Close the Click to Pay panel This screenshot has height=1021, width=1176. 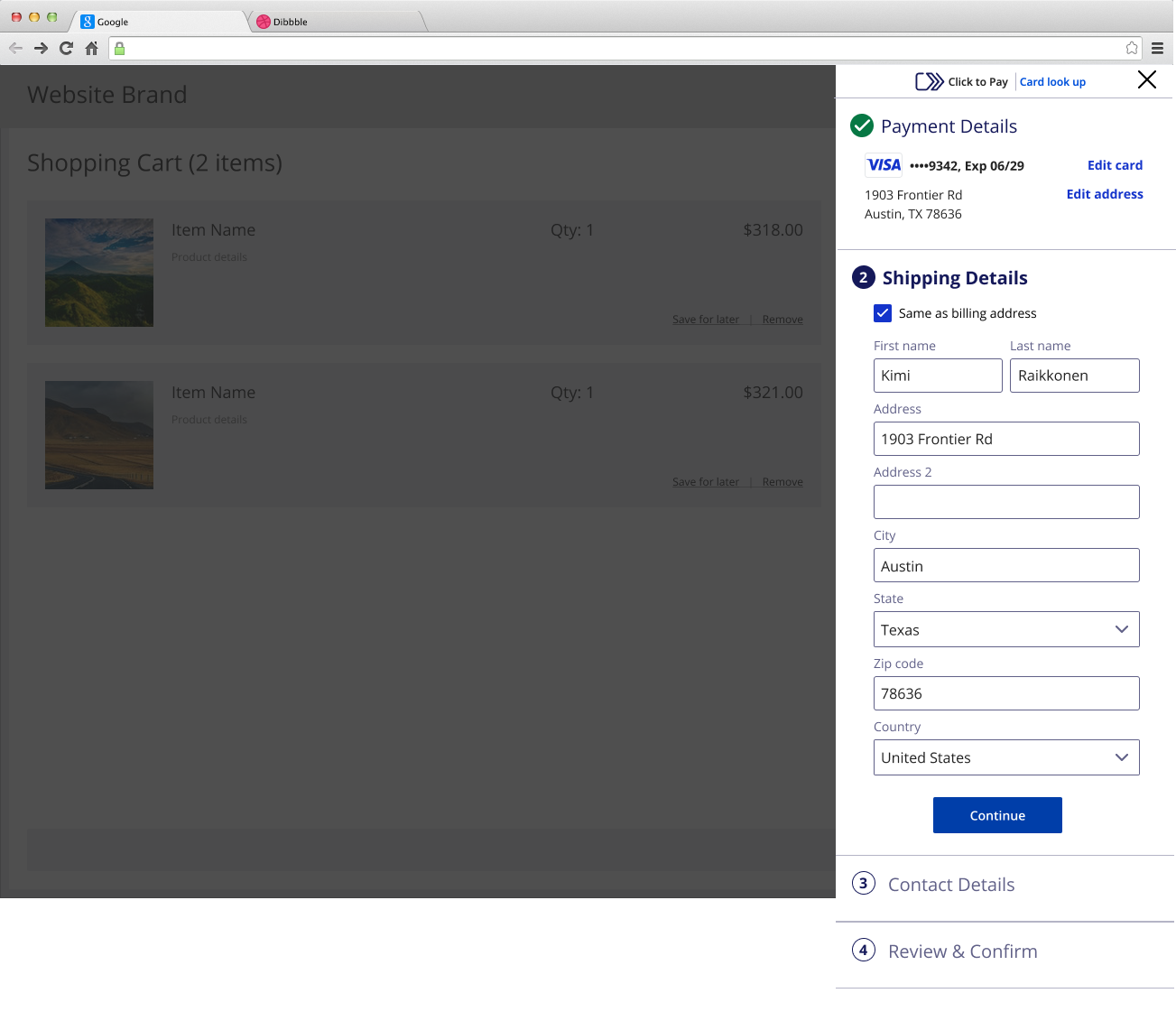pyautogui.click(x=1146, y=80)
